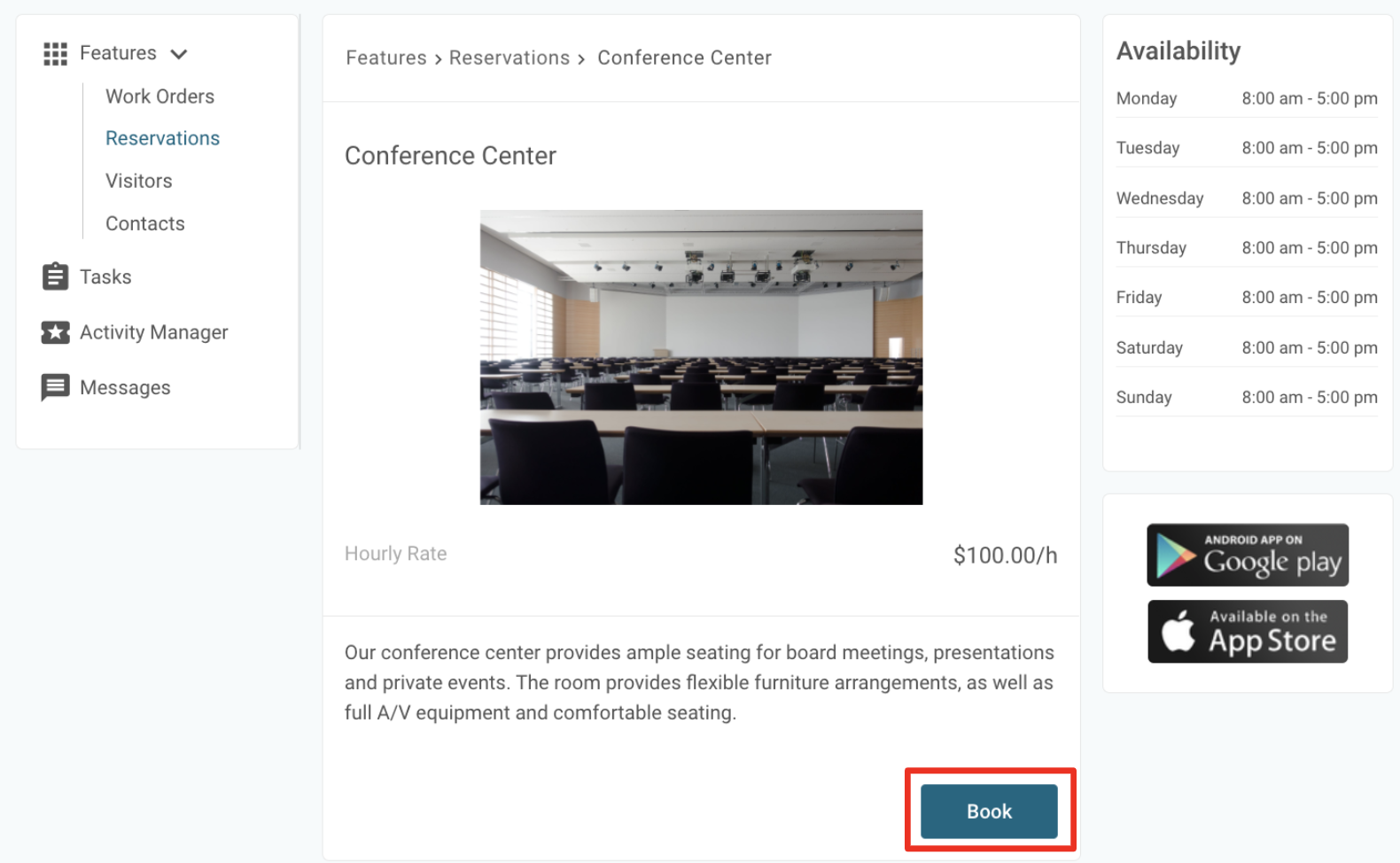Open Work Orders in sidebar
The width and height of the screenshot is (1400, 863).
[159, 96]
